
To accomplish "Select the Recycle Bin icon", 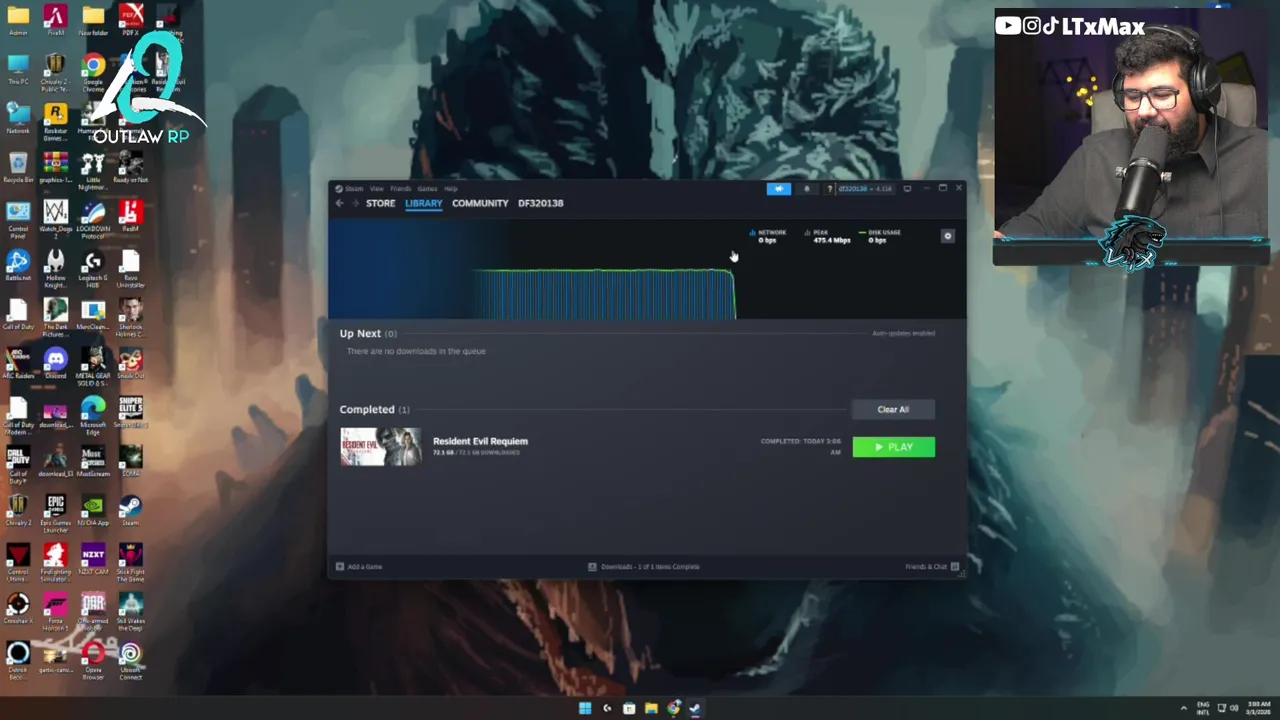I will tap(18, 168).
